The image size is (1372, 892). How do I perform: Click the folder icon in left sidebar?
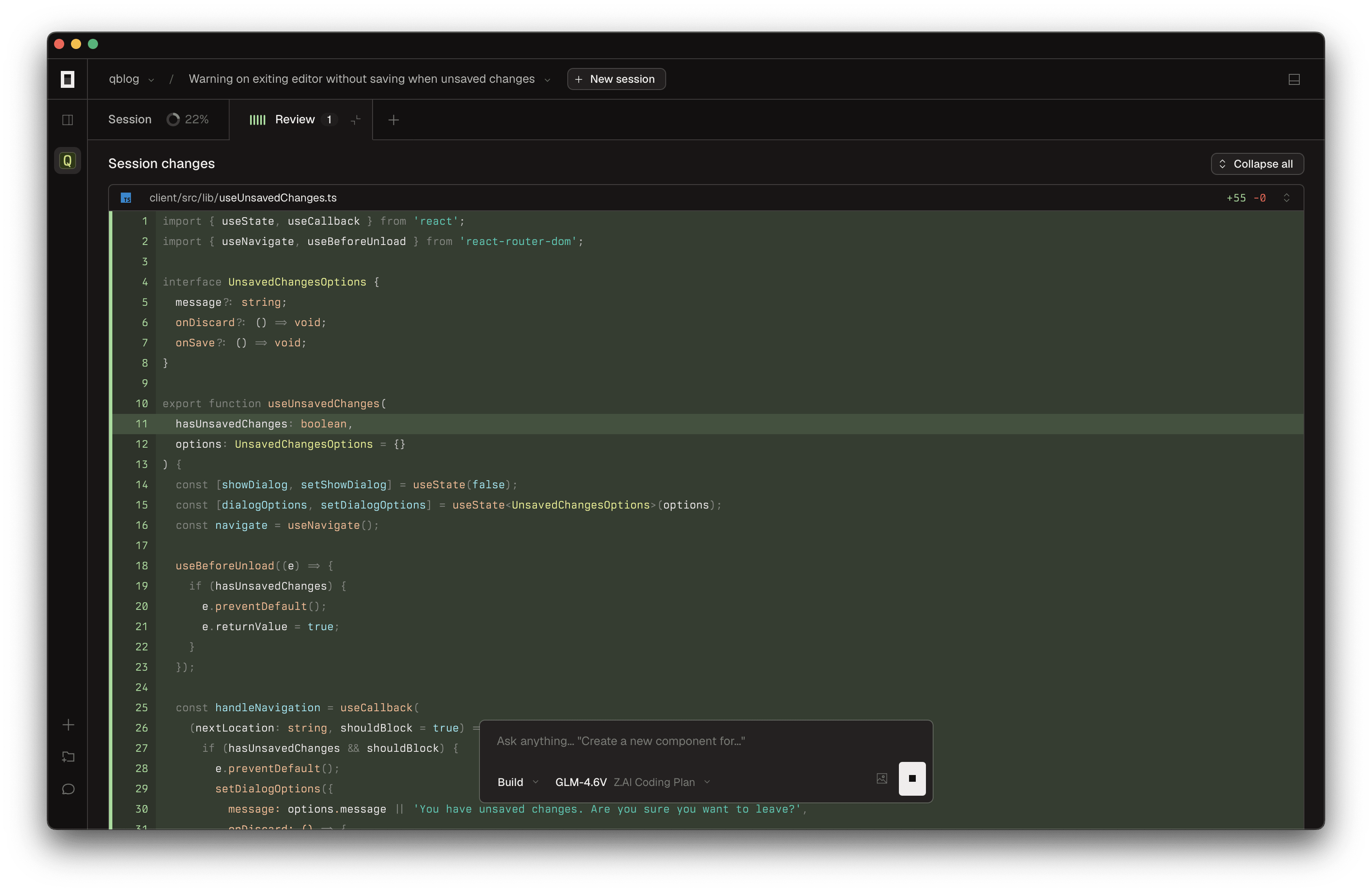(68, 757)
